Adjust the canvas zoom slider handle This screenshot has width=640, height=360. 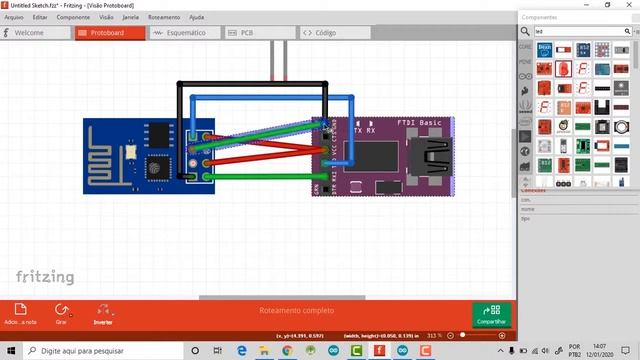coord(462,335)
